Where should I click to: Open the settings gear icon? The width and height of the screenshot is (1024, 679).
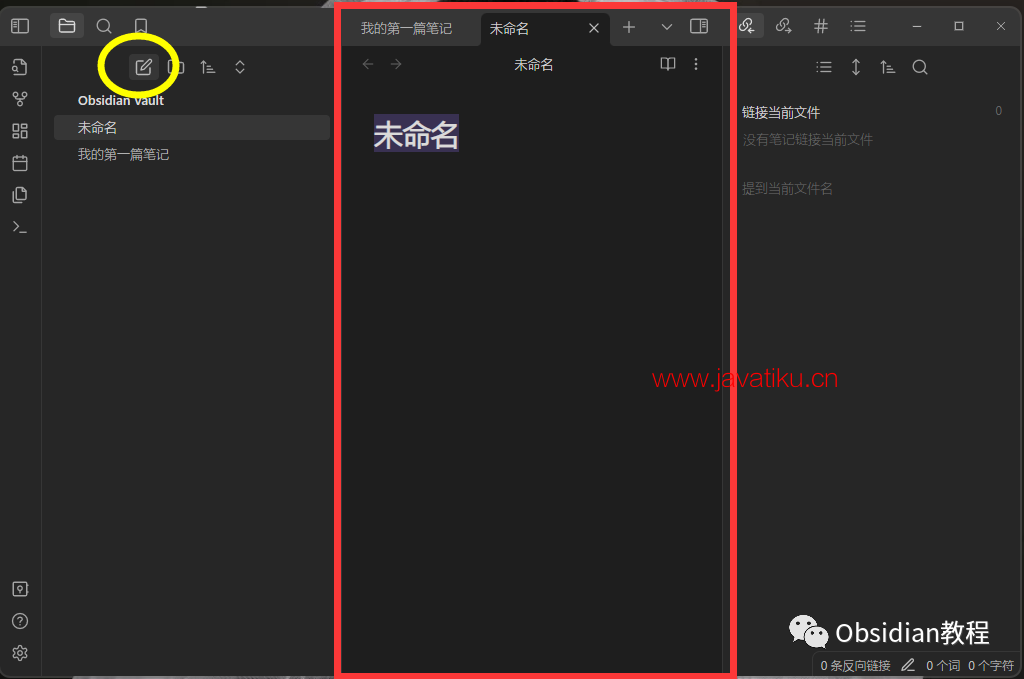[20, 653]
